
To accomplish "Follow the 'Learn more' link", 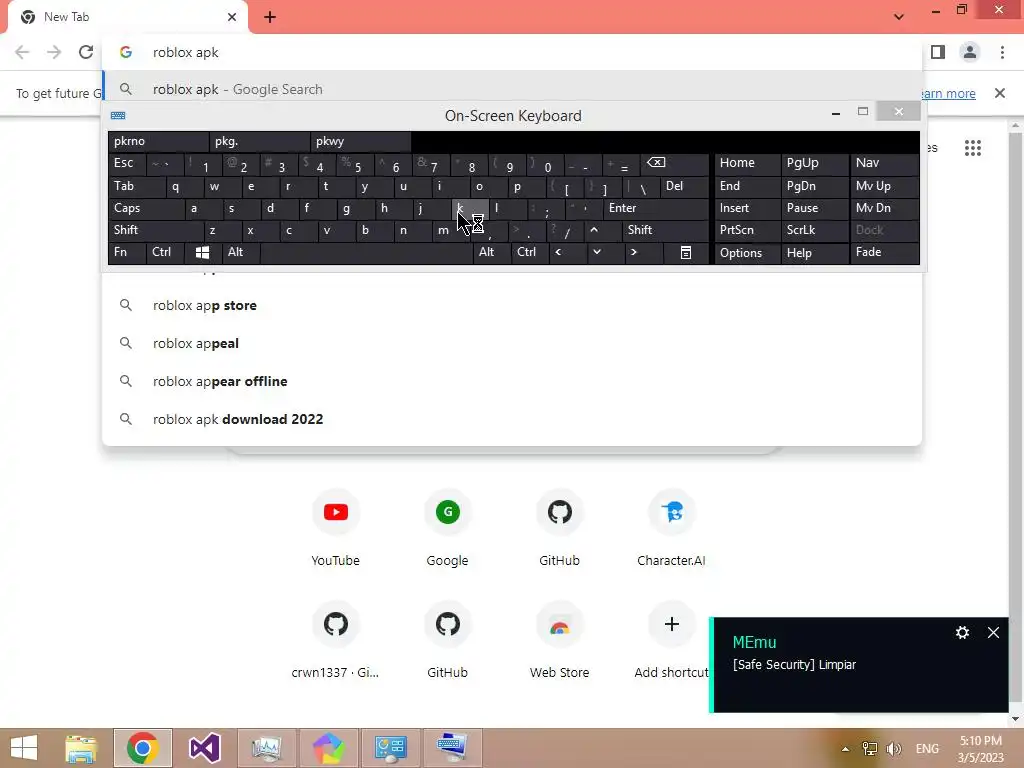I will pyautogui.click(x=948, y=93).
